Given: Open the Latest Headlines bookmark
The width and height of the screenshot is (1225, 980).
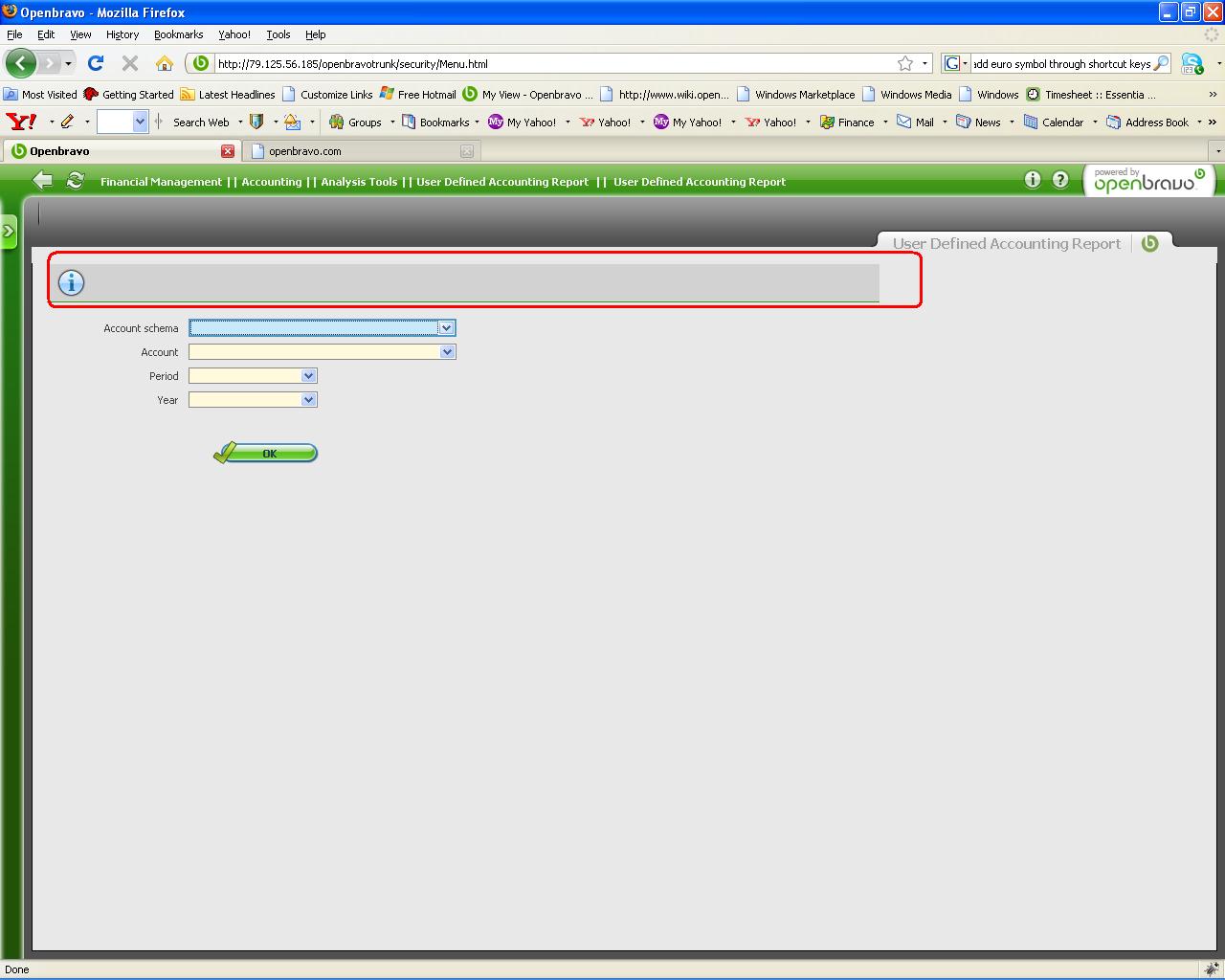Looking at the screenshot, I should tap(228, 94).
